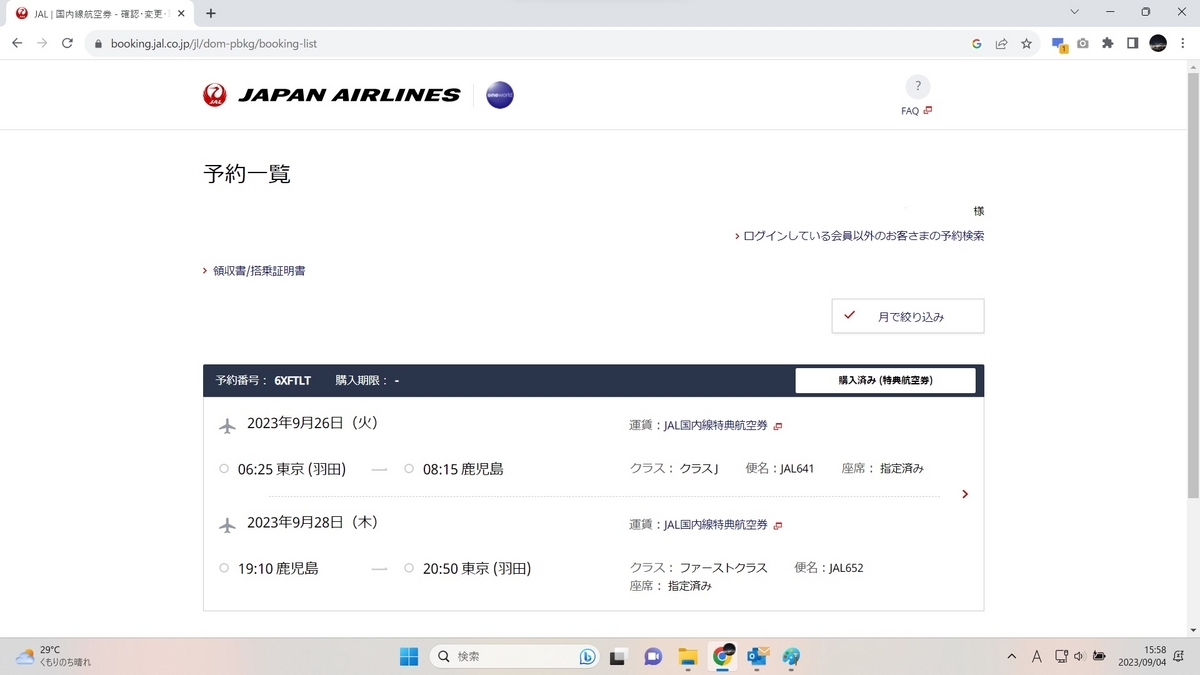Click flight number JAL652
The height and width of the screenshot is (675, 1200).
[x=846, y=568]
